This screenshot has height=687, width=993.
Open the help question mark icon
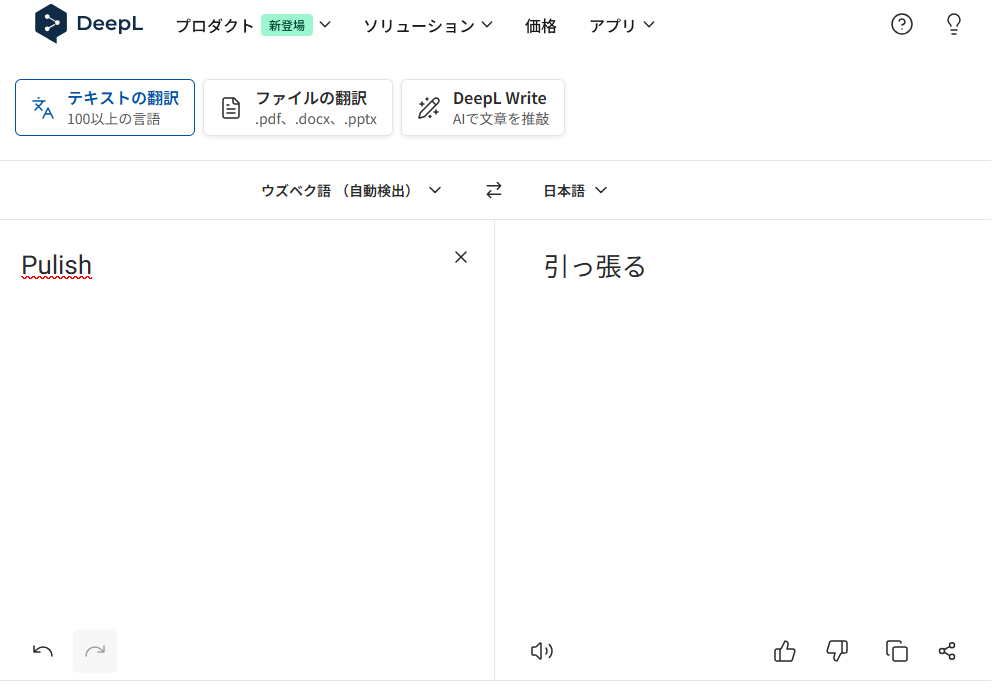[901, 25]
